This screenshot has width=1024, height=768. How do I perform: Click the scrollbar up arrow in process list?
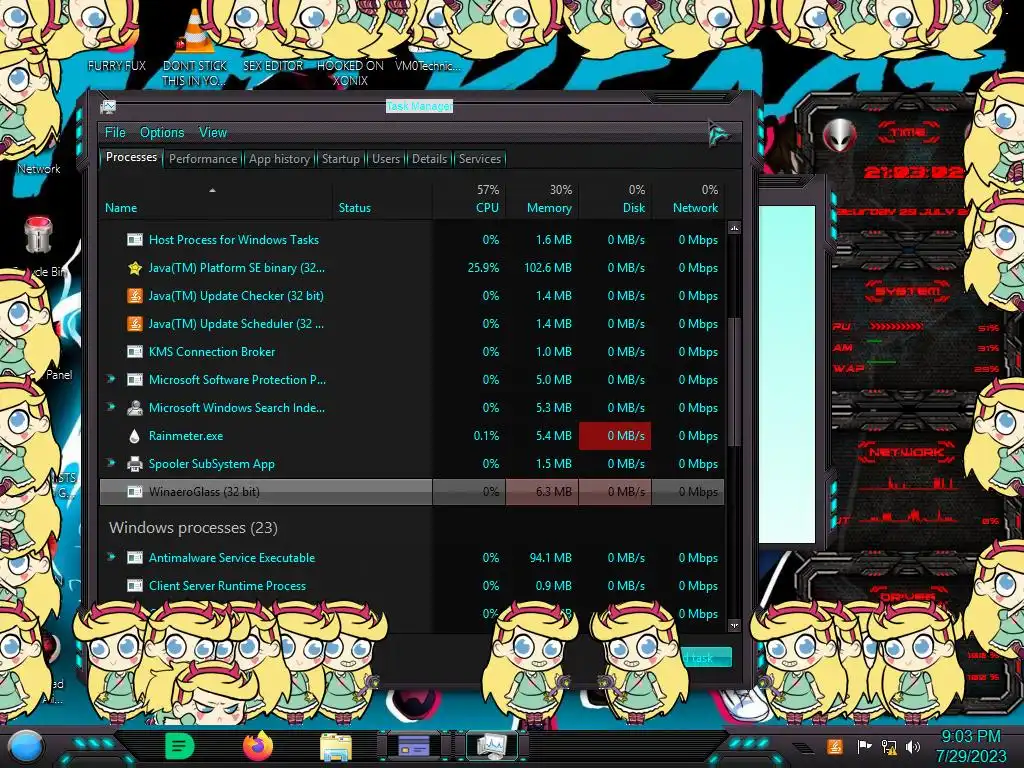(x=734, y=228)
